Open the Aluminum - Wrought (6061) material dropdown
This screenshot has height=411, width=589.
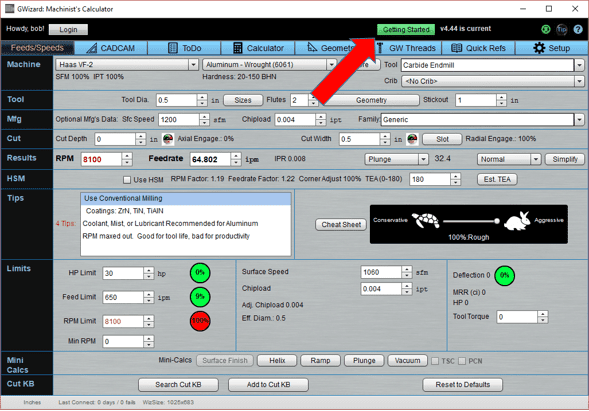(x=331, y=65)
